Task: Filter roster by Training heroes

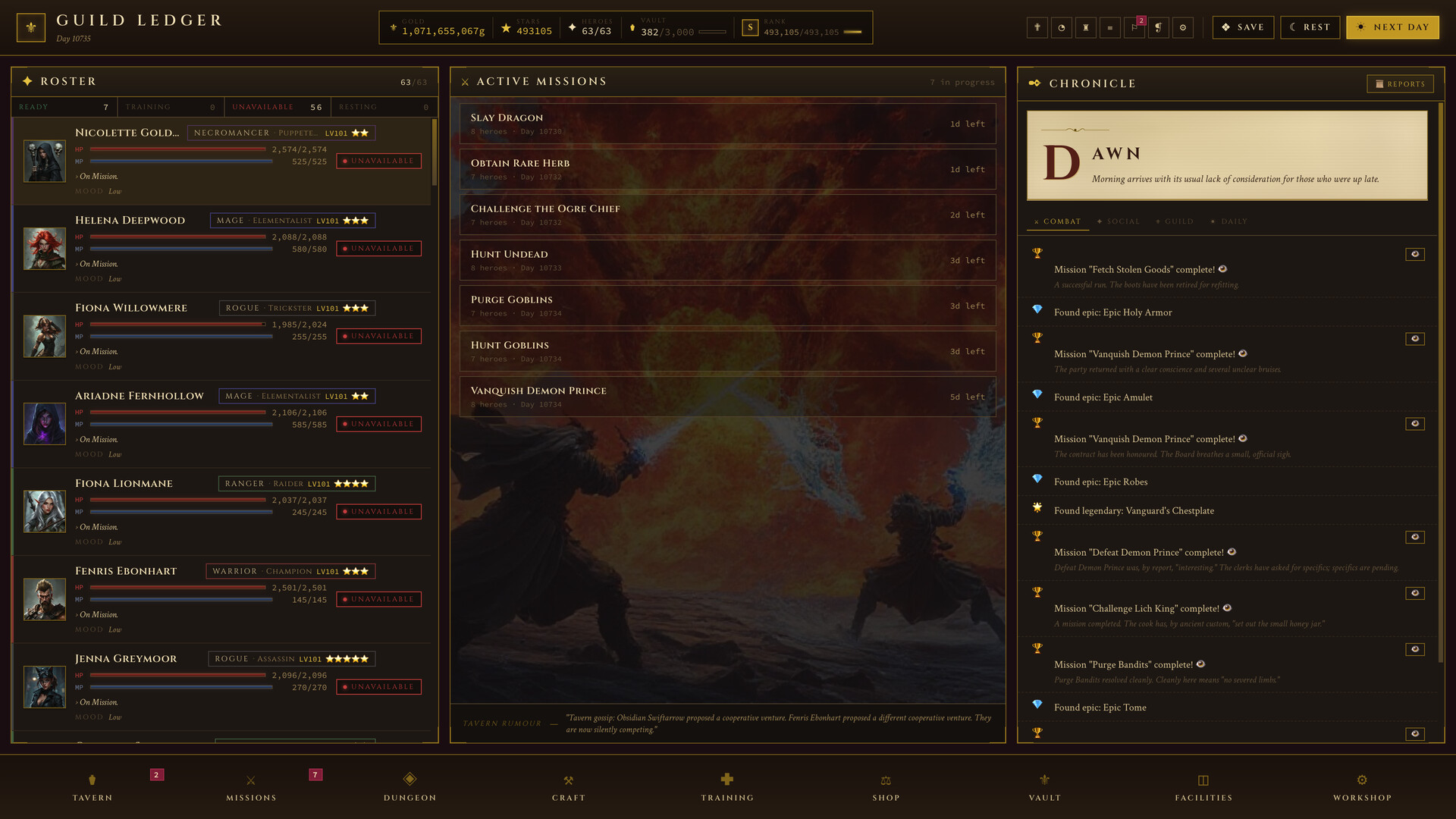Action: 171,107
